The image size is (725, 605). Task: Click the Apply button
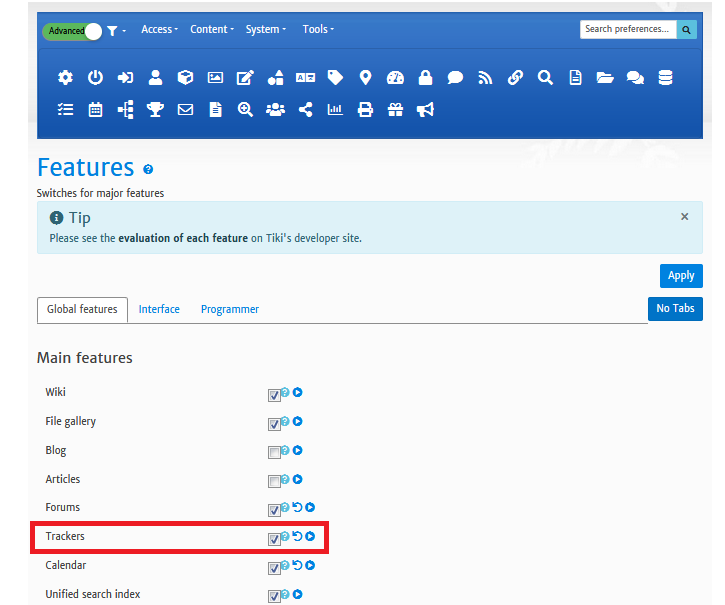pos(681,276)
